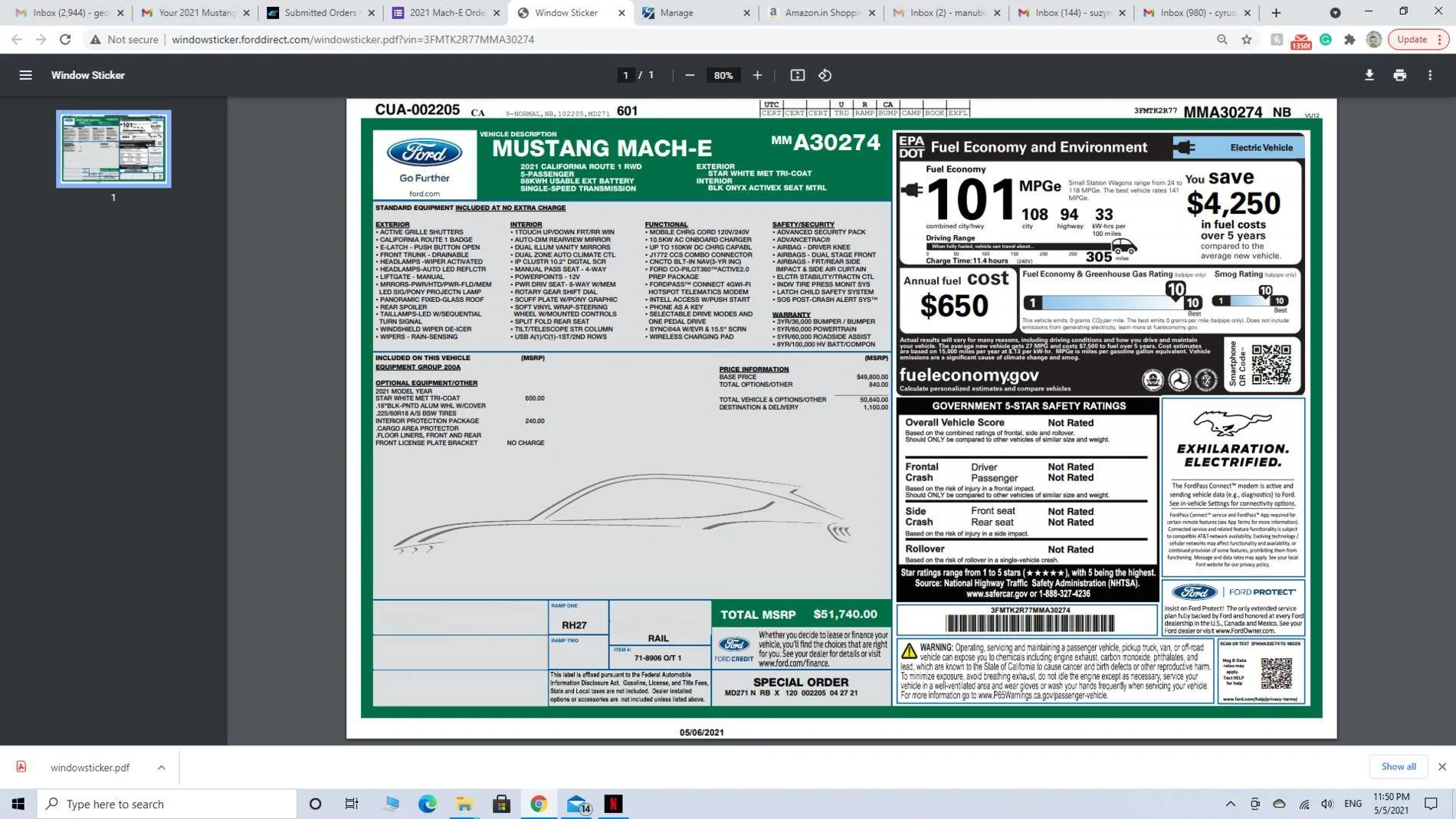This screenshot has height=819, width=1456.
Task: Print the window sticker PDF
Action: [1399, 75]
